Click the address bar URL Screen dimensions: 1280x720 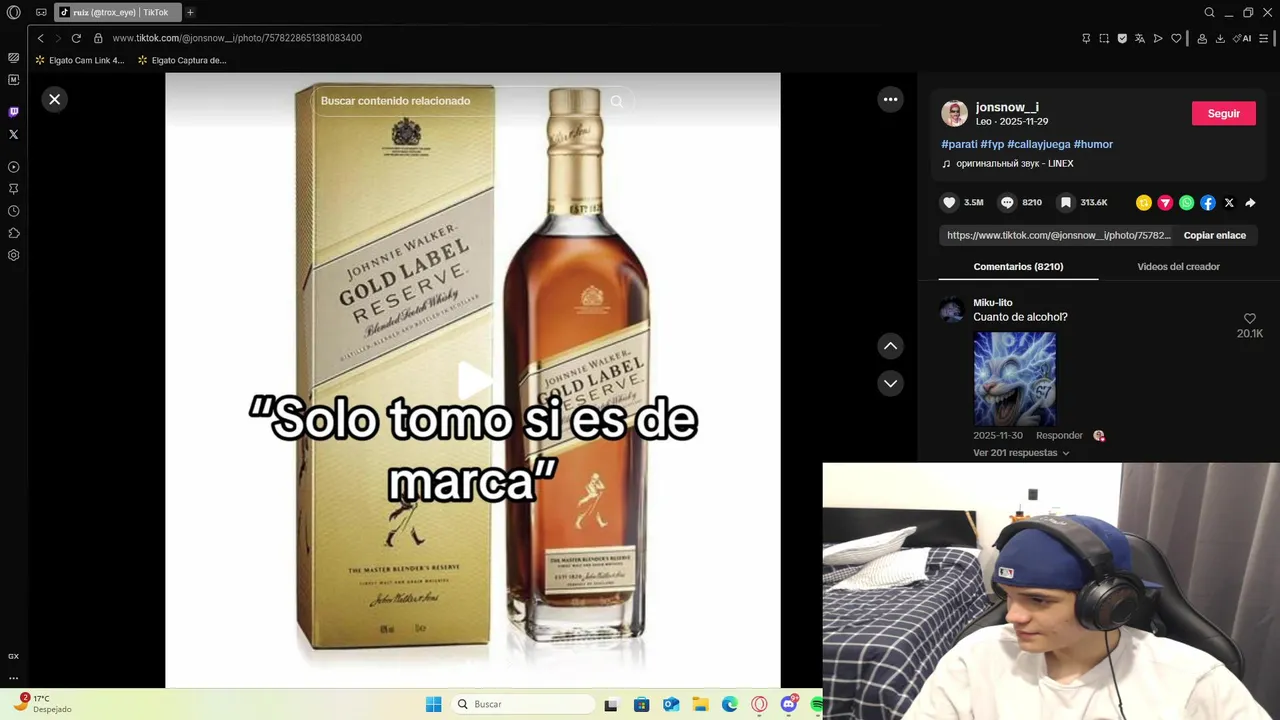[x=237, y=38]
